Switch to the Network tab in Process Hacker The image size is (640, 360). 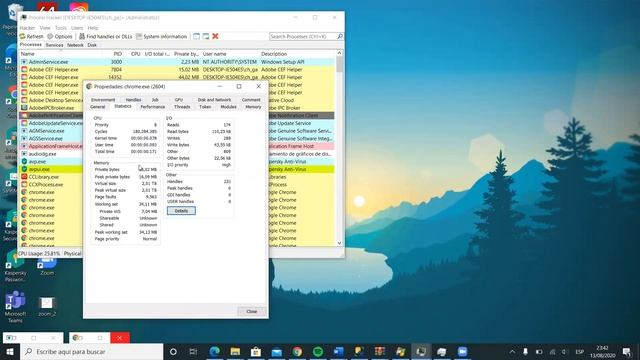[75, 45]
